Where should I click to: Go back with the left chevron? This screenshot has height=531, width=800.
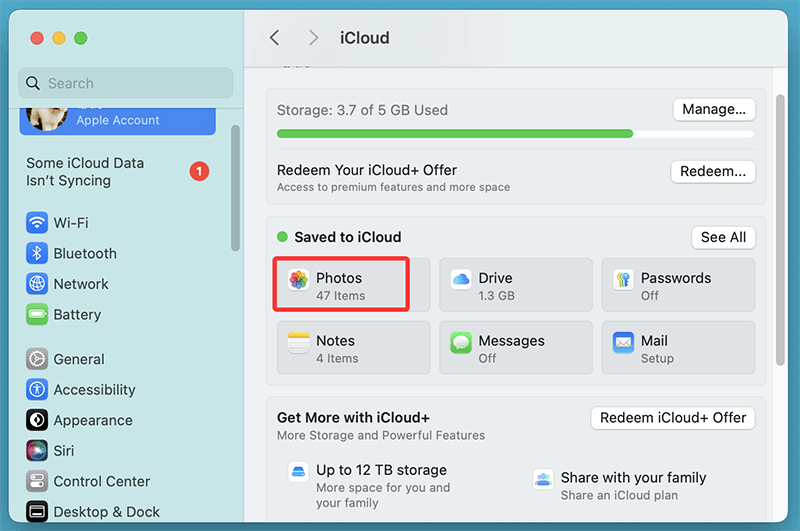pyautogui.click(x=274, y=37)
